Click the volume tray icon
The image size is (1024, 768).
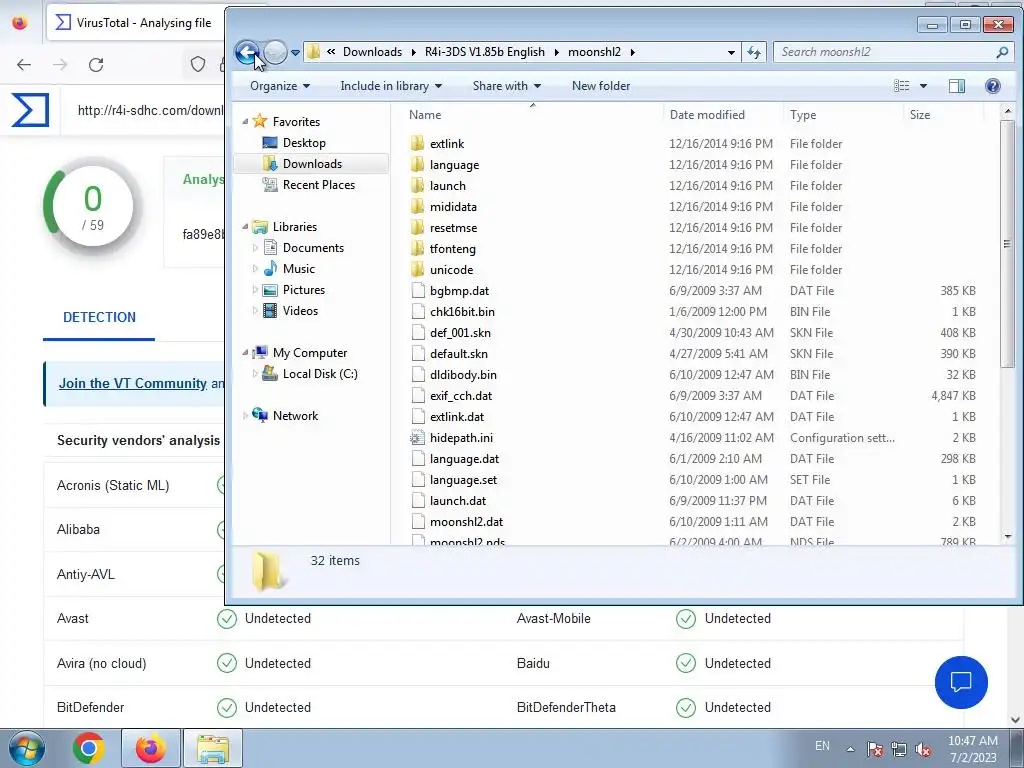[x=922, y=749]
